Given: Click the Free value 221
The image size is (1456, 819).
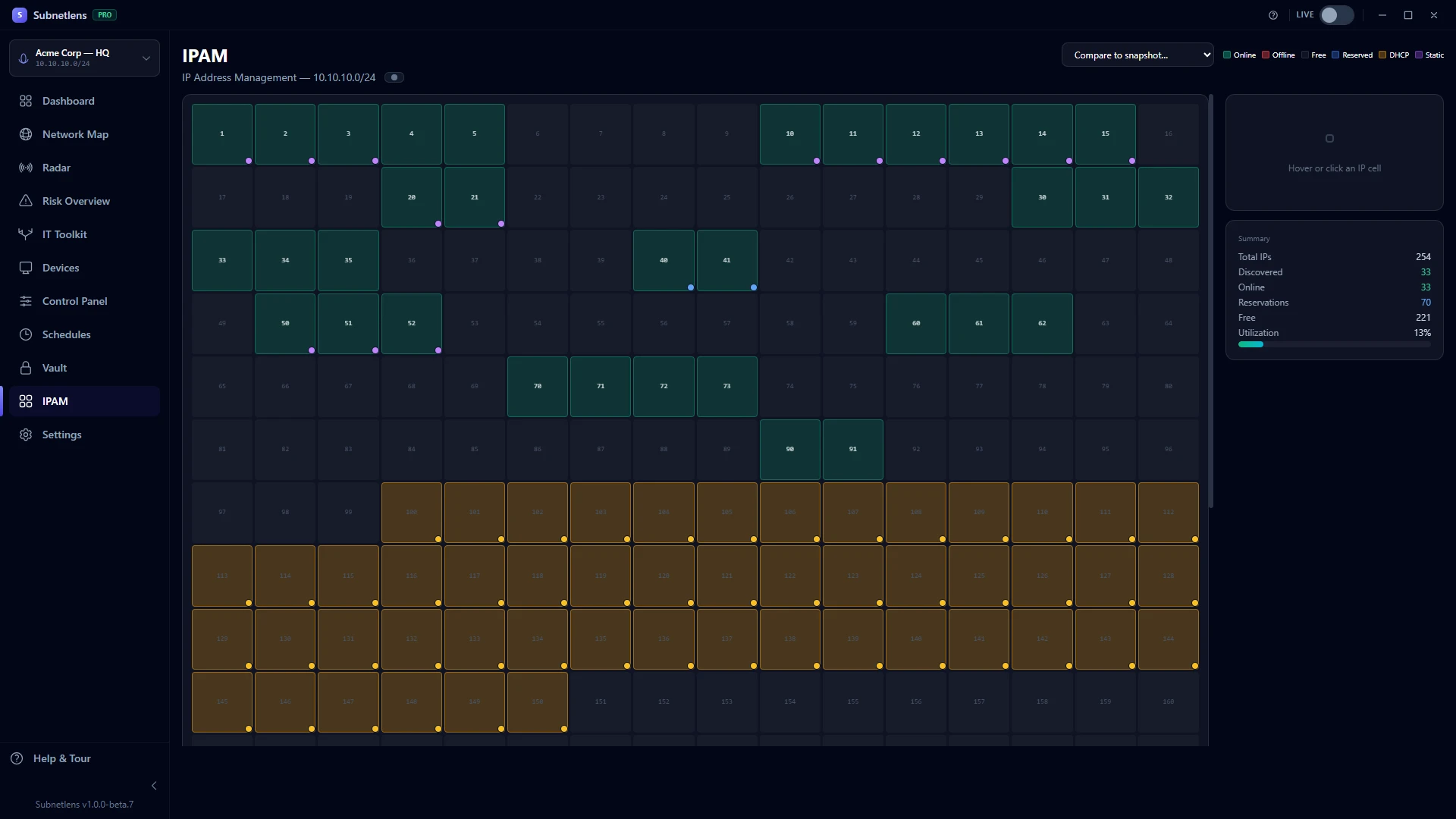Looking at the screenshot, I should (1423, 318).
